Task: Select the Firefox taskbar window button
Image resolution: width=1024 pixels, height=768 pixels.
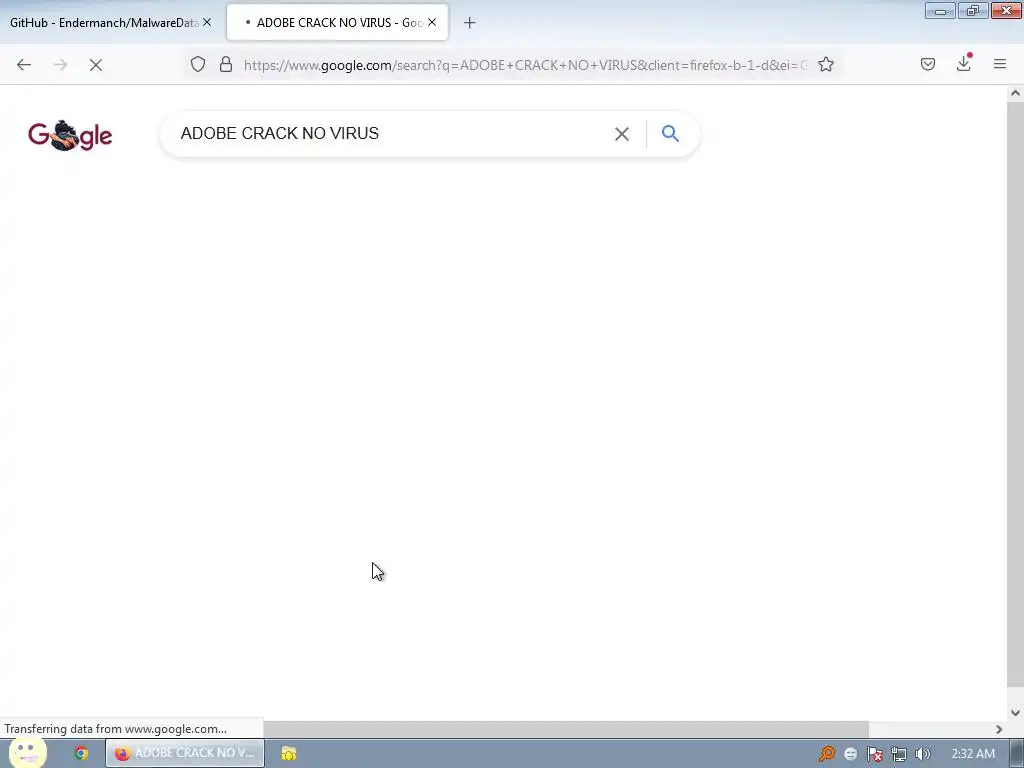Action: click(x=185, y=753)
